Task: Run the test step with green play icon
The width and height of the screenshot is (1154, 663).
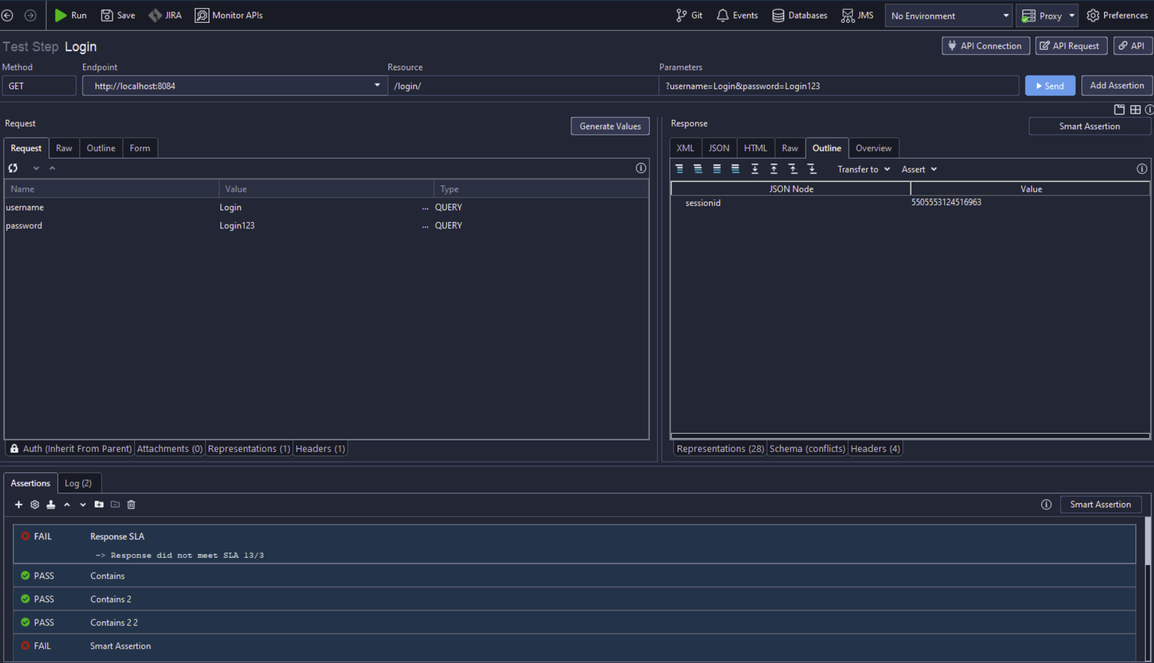Action: [70, 15]
